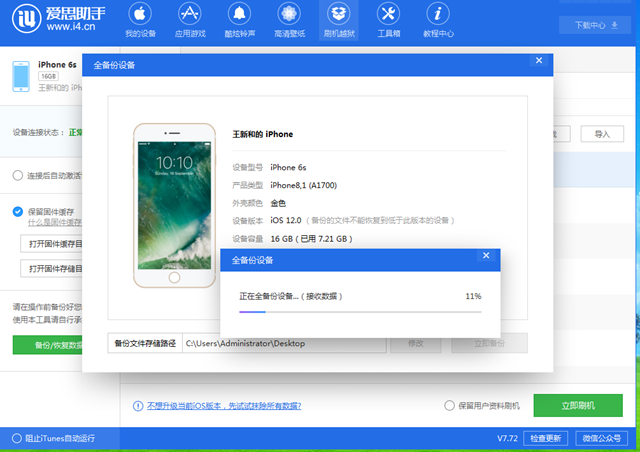
Task: Open 教程中心 tutorial center icon
Action: click(436, 20)
